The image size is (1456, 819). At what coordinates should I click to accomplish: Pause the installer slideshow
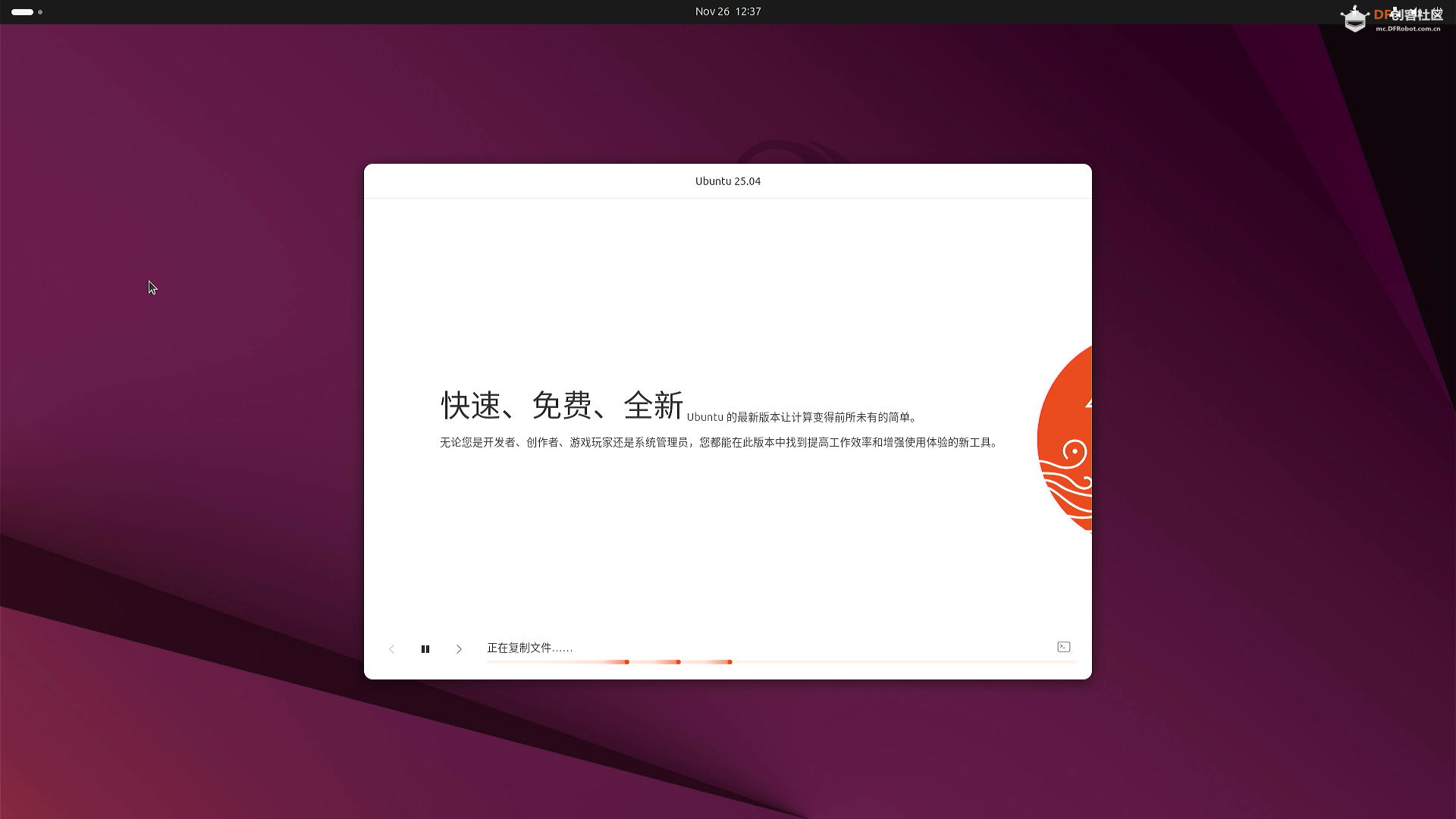coord(425,649)
